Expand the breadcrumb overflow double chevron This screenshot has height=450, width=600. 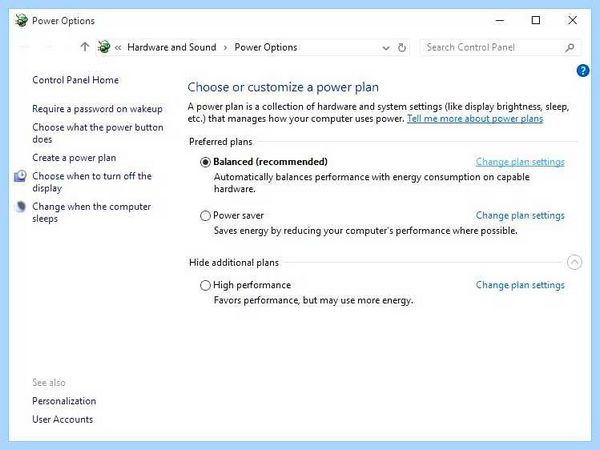(118, 47)
